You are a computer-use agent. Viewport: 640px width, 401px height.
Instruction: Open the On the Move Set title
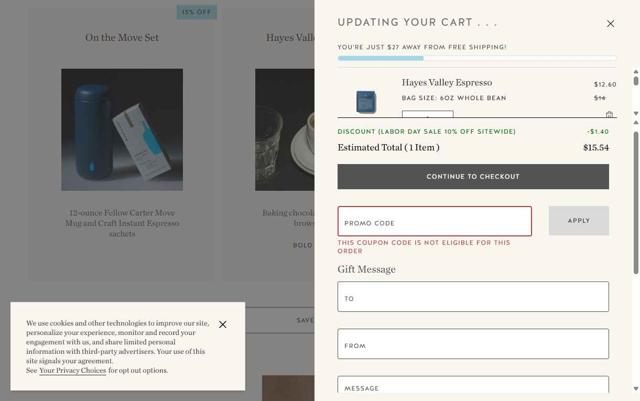122,38
